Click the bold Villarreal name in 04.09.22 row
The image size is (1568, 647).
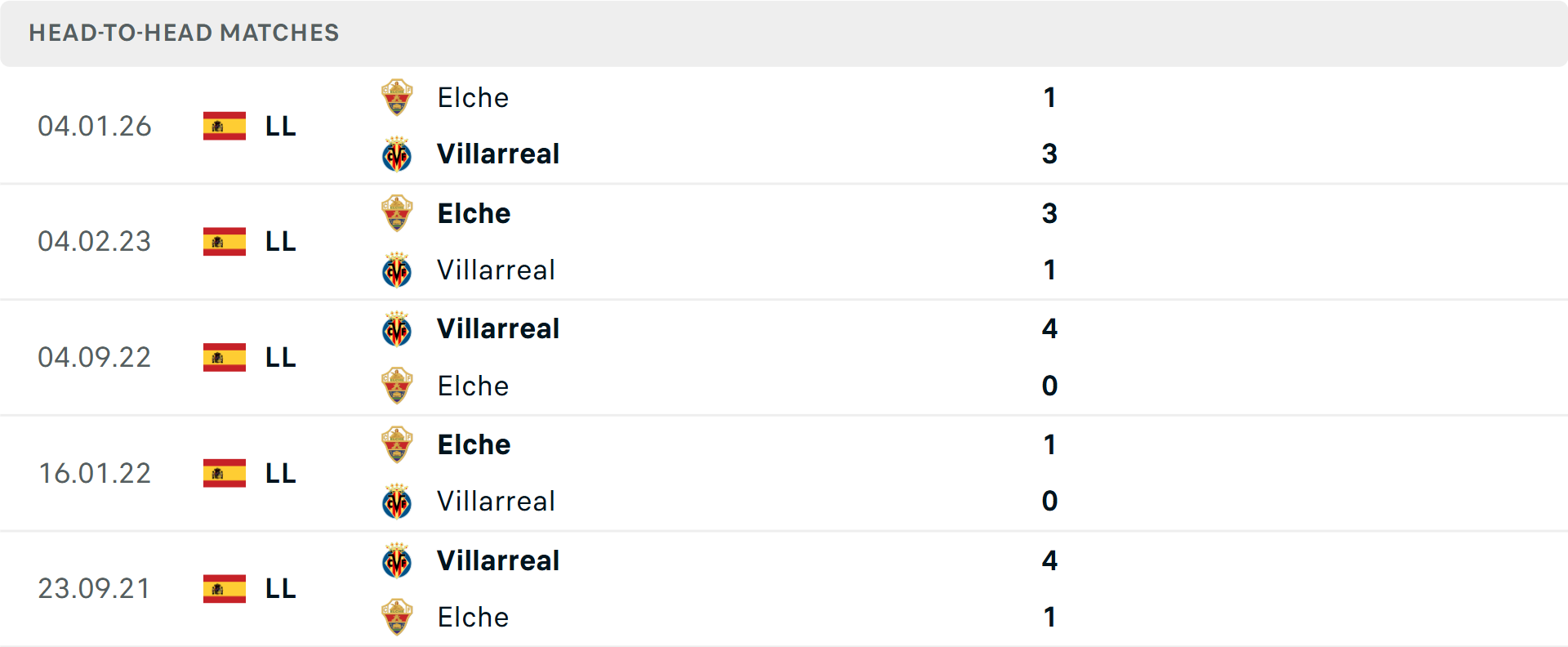498,328
